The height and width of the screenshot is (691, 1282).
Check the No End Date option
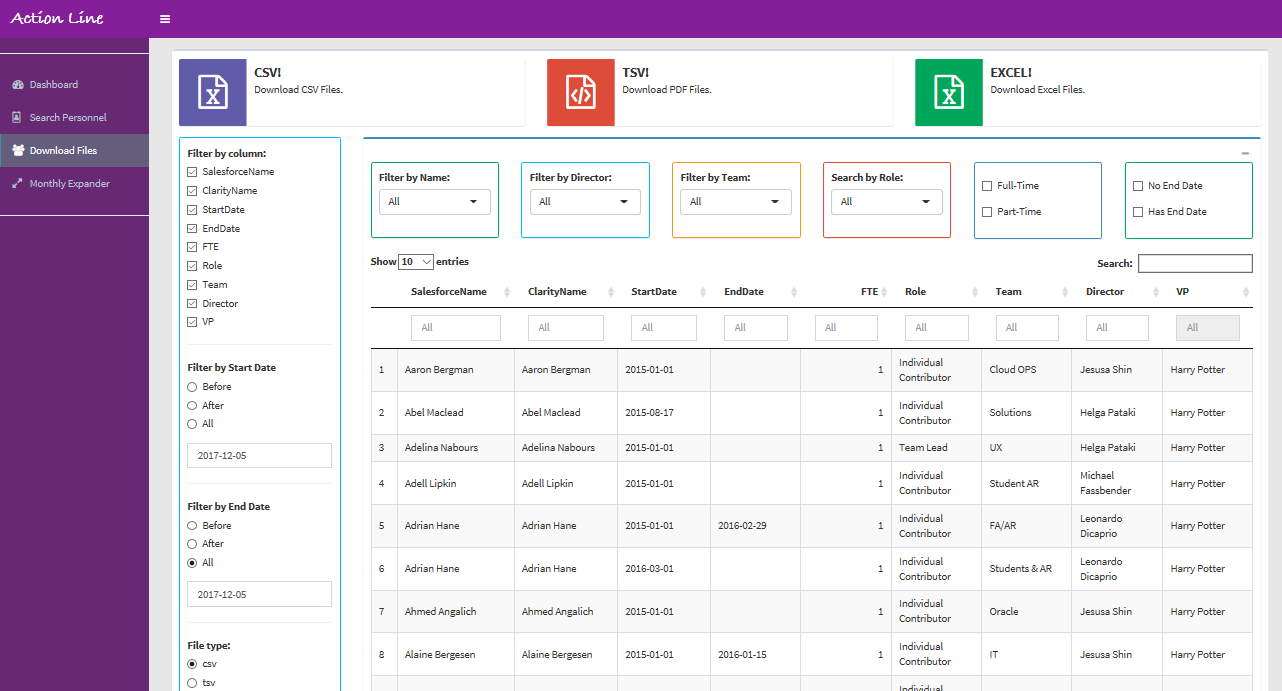coord(1138,186)
